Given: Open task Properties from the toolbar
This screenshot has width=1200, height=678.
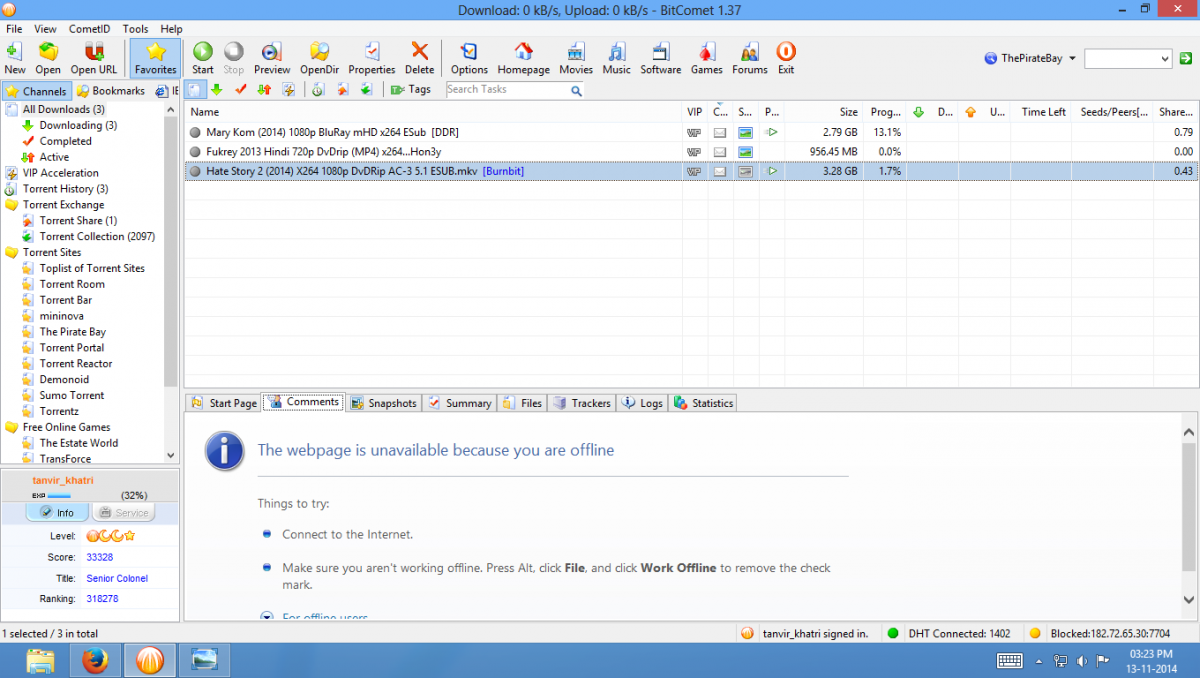Looking at the screenshot, I should pos(372,58).
